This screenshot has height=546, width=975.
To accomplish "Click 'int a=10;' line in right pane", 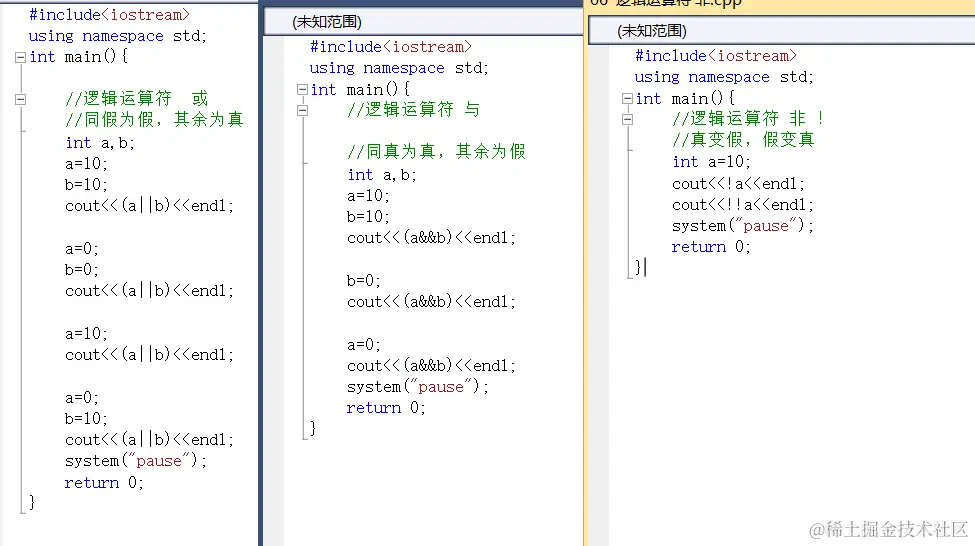I will pyautogui.click(x=711, y=162).
